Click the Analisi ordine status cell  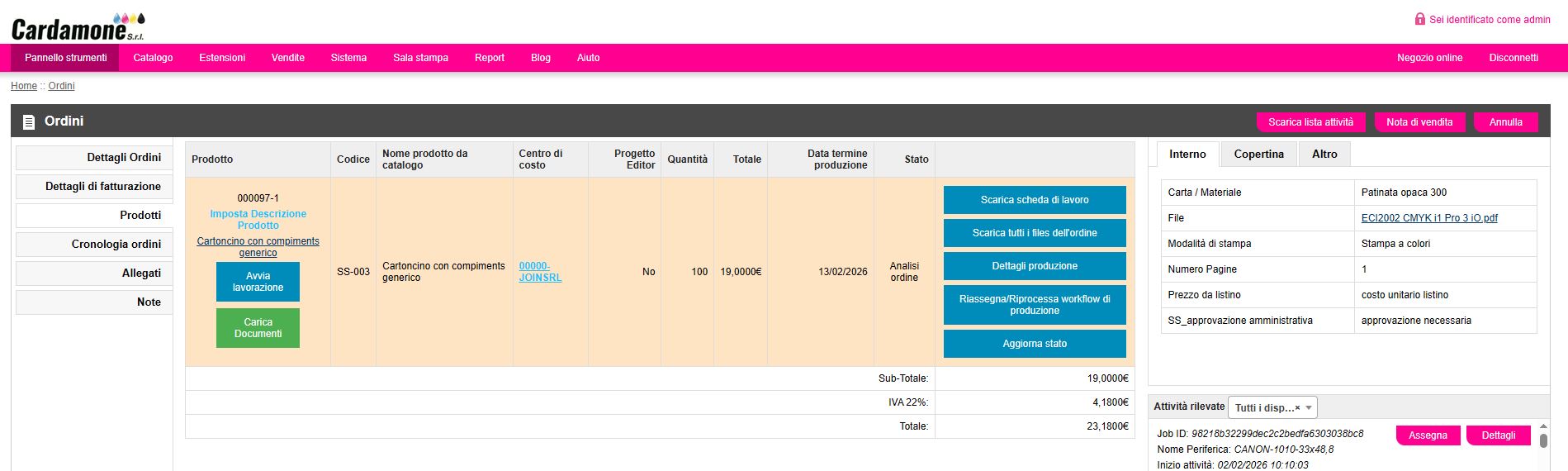[x=904, y=272]
